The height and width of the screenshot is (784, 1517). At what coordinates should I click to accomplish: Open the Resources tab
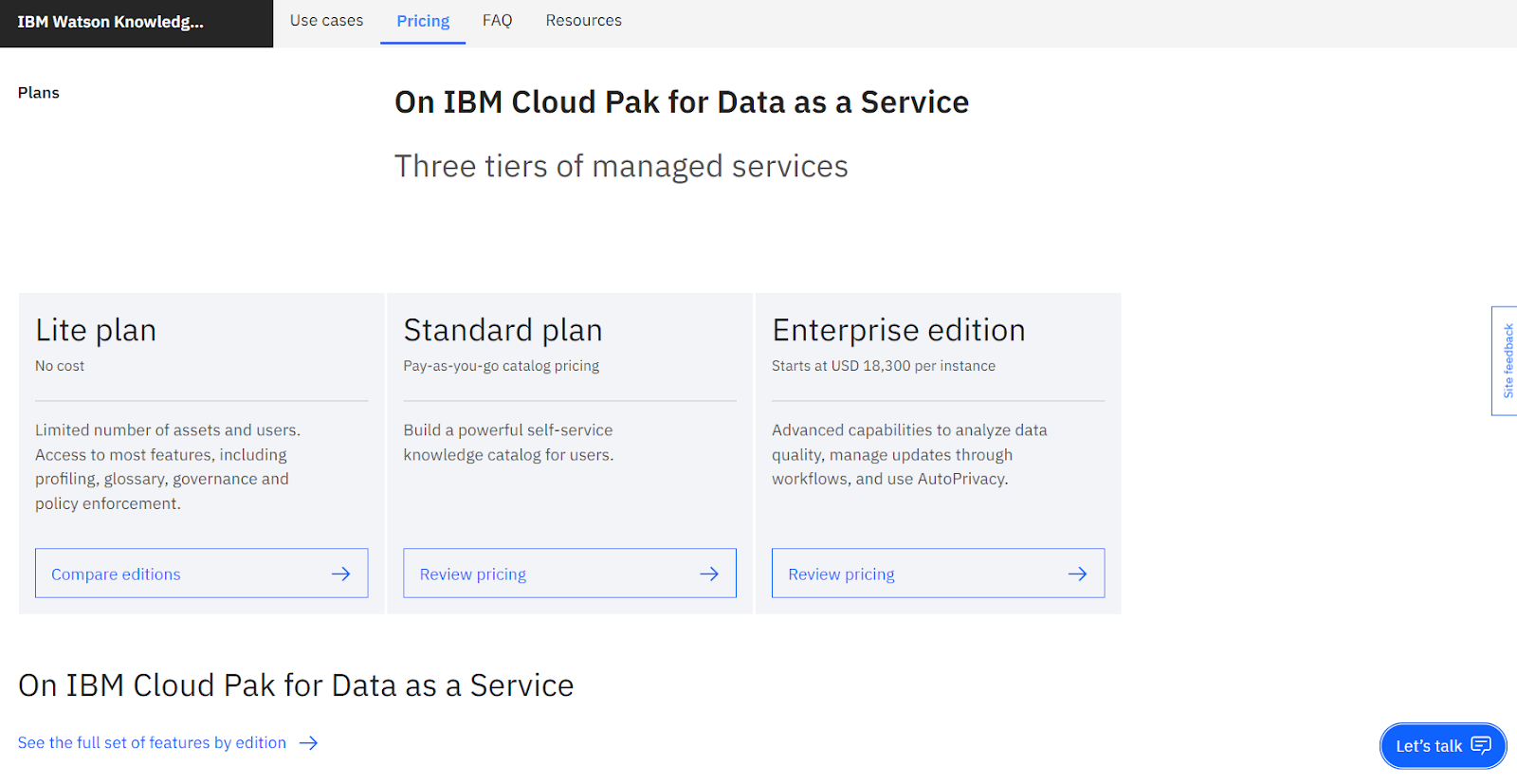point(583,21)
